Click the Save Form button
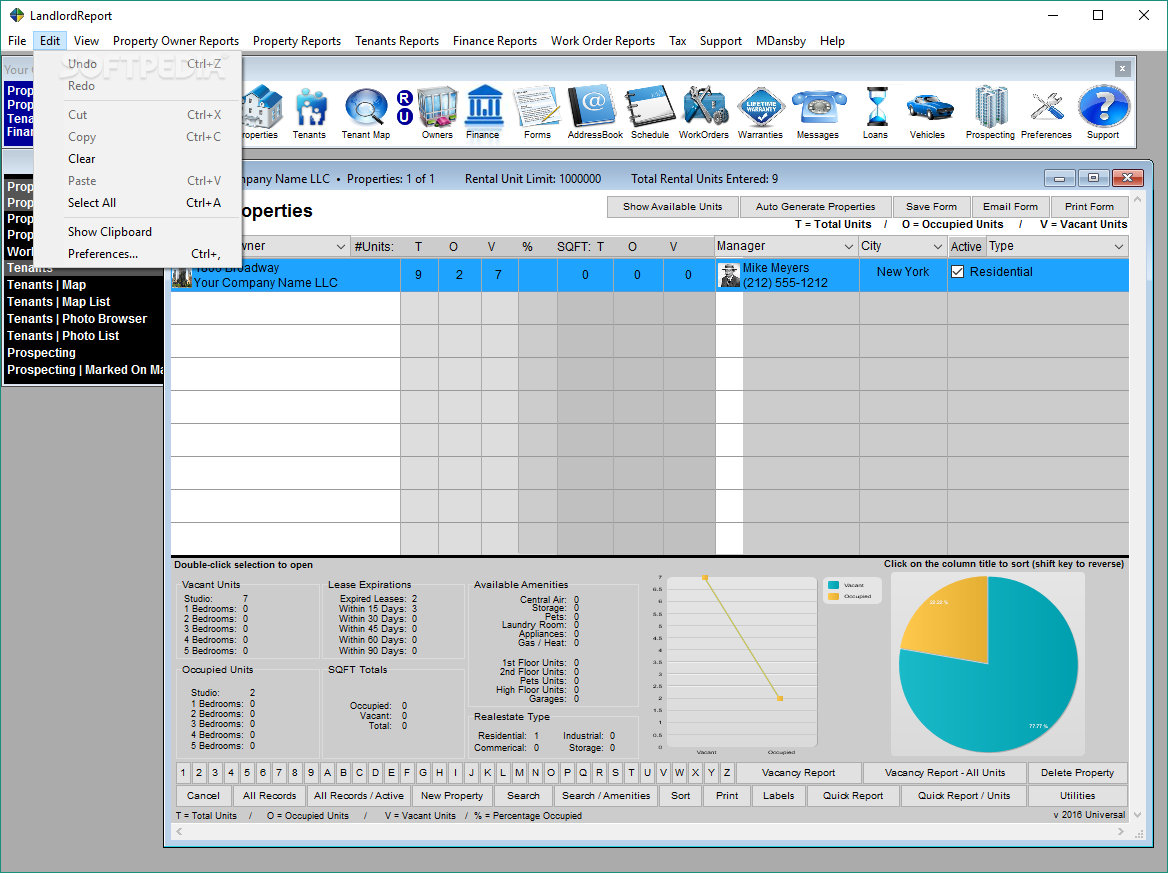The image size is (1168, 873). tap(931, 206)
